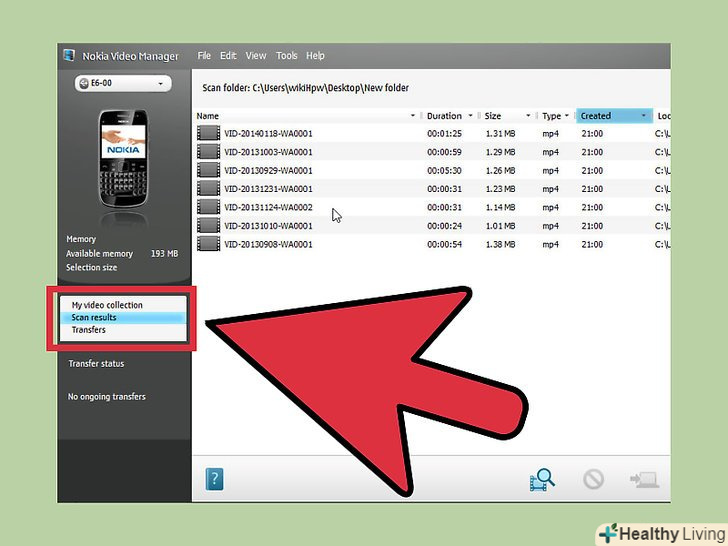Viewport: 728px width, 546px height.
Task: Click the scan folder magnifier icon
Action: click(541, 480)
